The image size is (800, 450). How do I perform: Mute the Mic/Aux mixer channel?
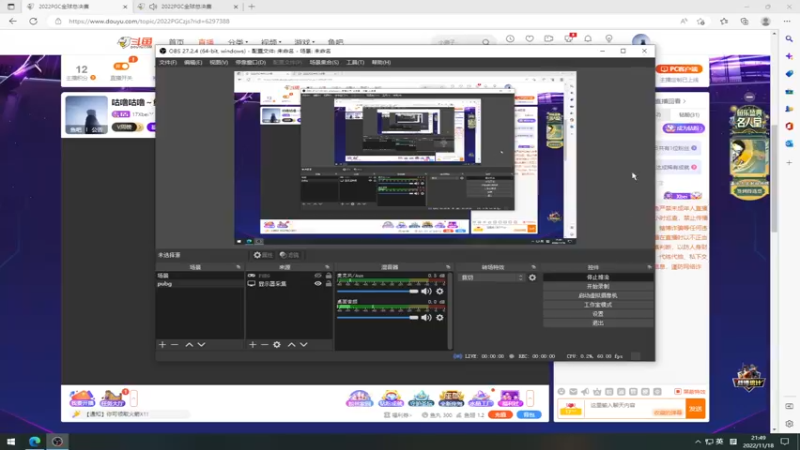[426, 291]
